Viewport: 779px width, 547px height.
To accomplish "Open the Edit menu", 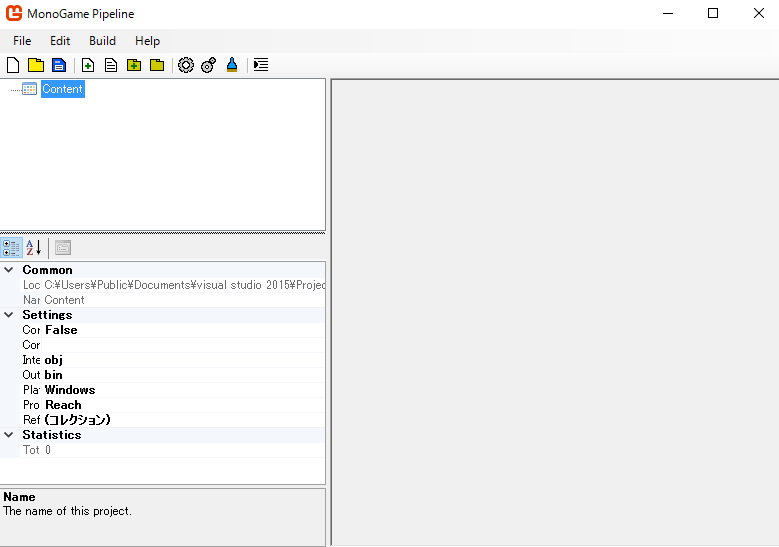I will 60,41.
